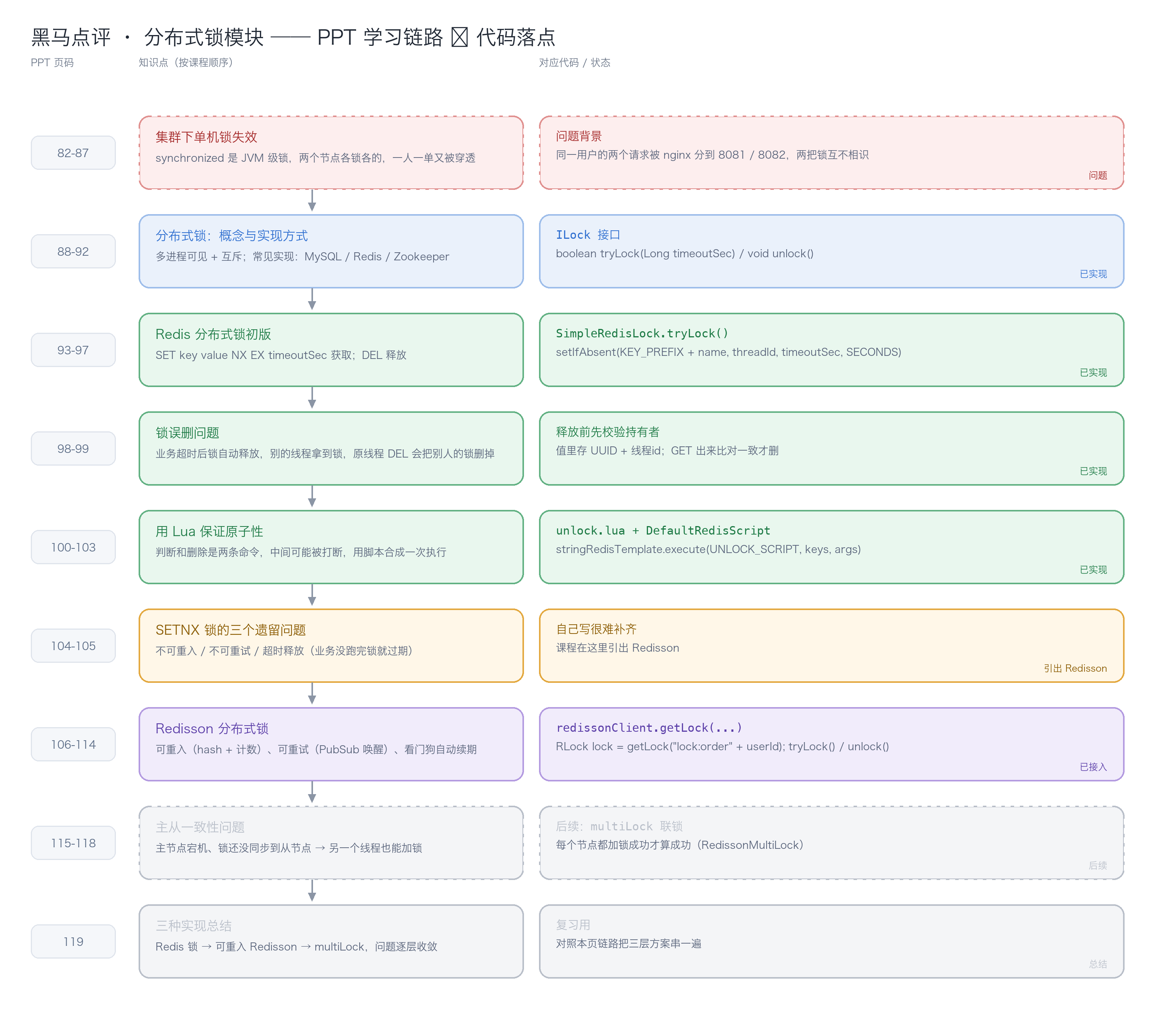
Task: Select the 93-97 page badge
Action: point(74,350)
